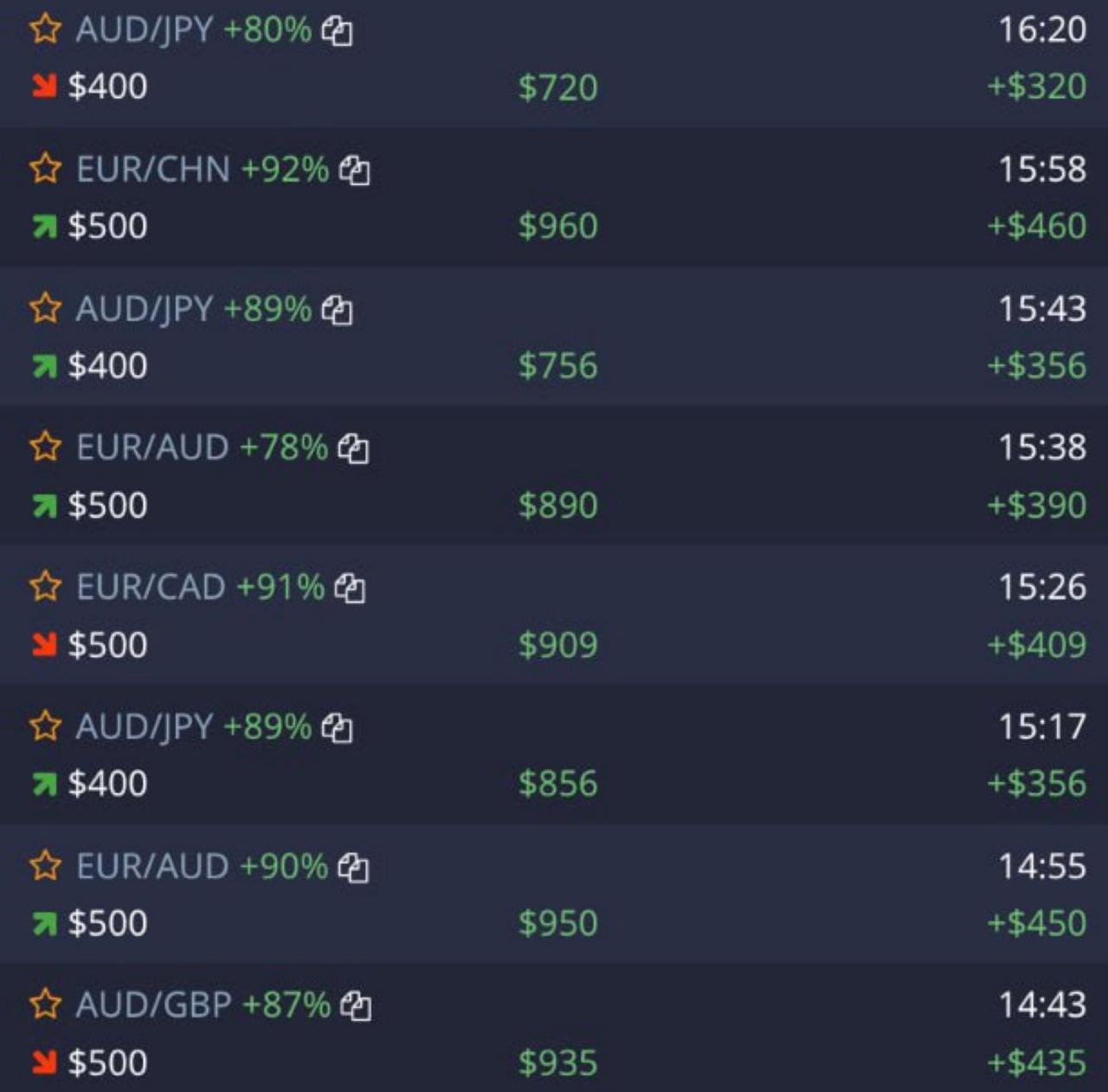The height and width of the screenshot is (1092, 1108).
Task: Click copy icon beside EUR/AUD +78%
Action: coord(353,449)
